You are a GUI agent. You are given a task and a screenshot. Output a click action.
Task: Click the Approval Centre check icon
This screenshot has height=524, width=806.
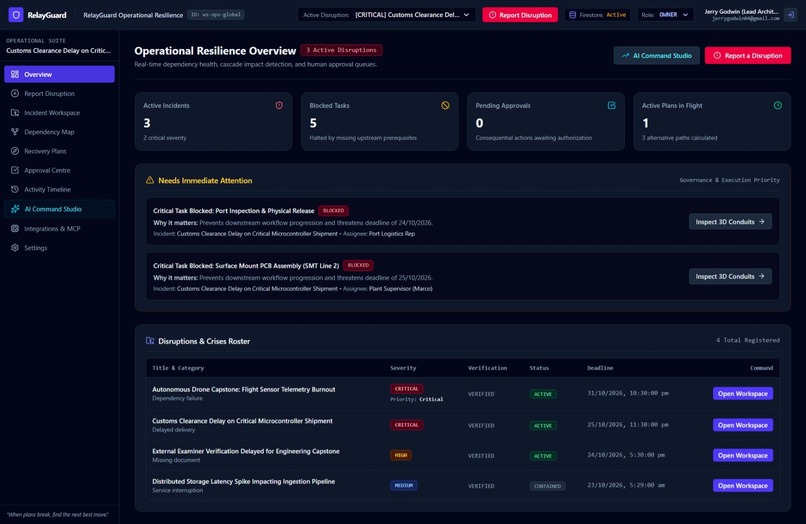pos(15,170)
